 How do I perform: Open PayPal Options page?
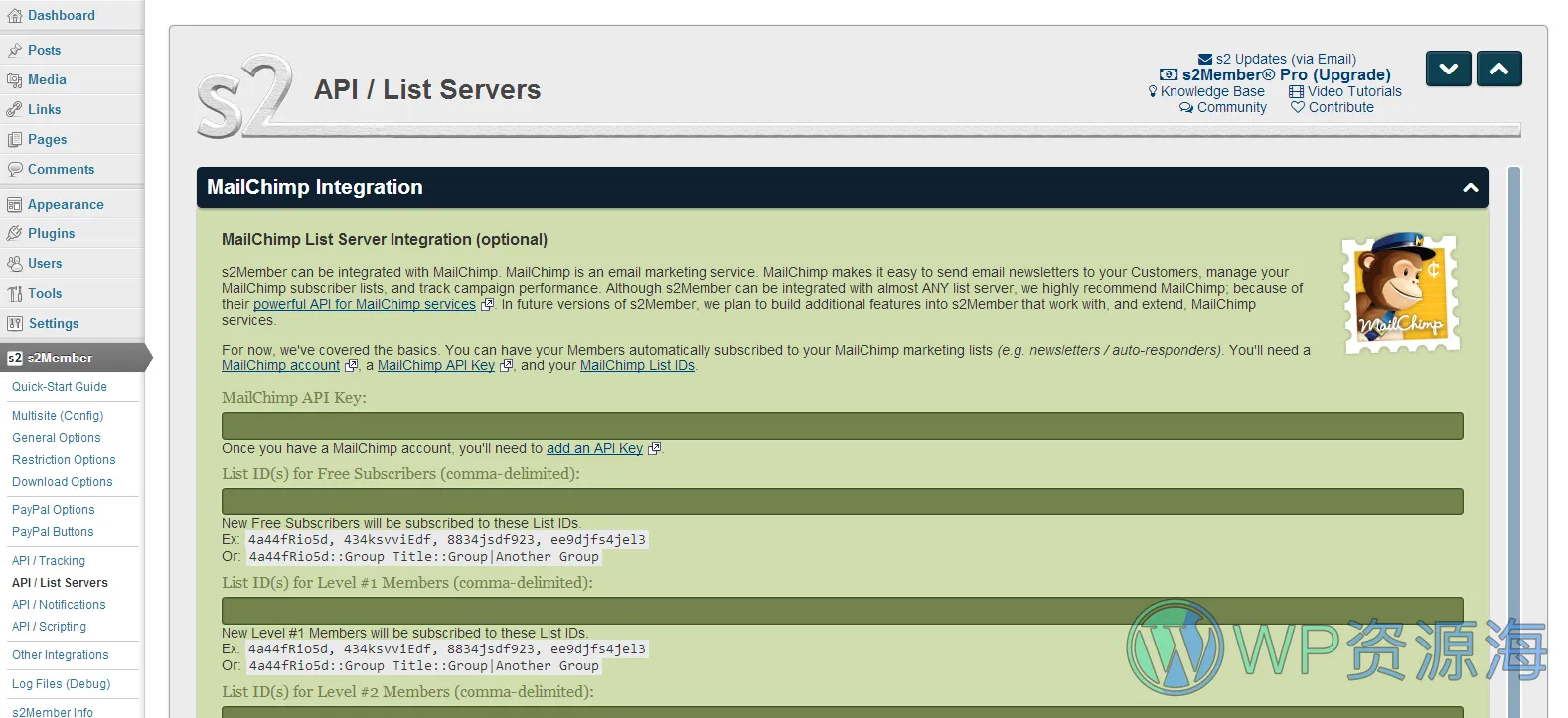54,510
